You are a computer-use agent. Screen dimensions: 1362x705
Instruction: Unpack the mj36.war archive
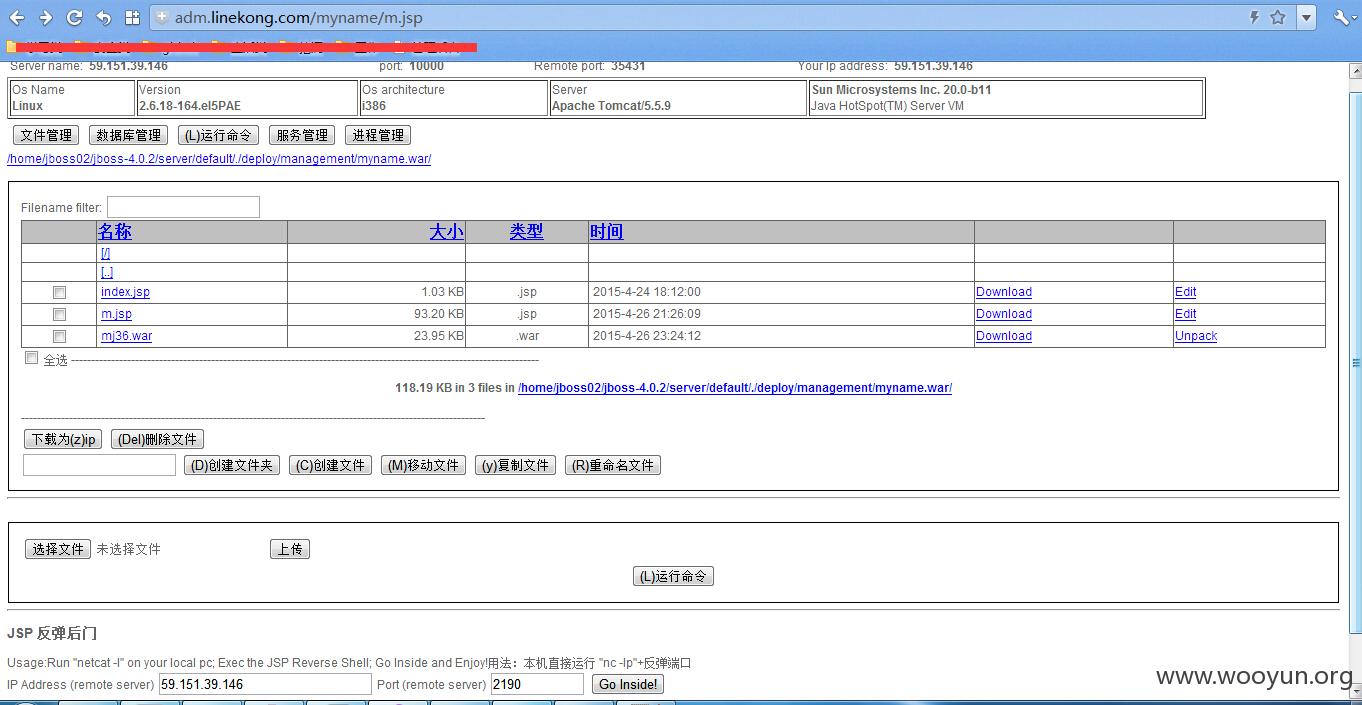1196,336
